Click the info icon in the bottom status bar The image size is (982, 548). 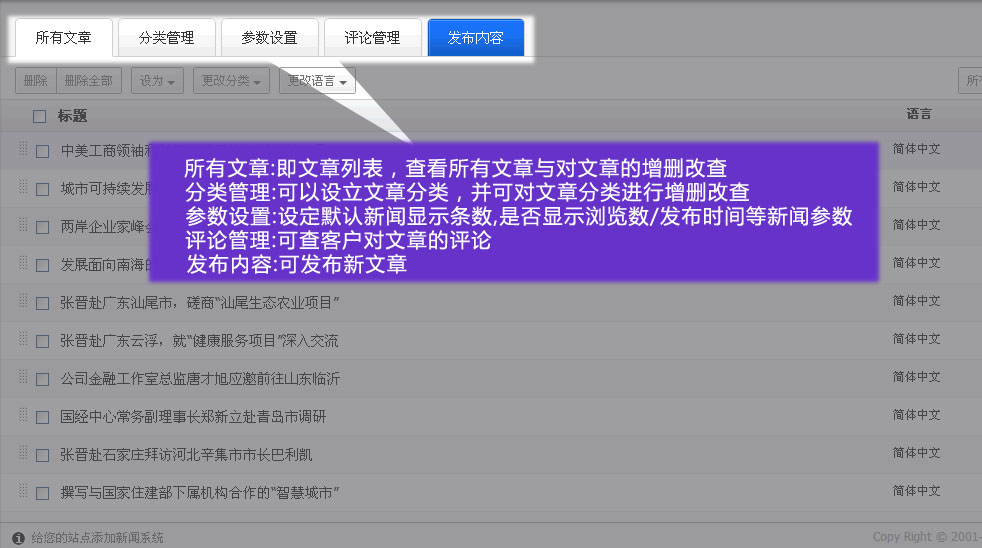pyautogui.click(x=18, y=537)
